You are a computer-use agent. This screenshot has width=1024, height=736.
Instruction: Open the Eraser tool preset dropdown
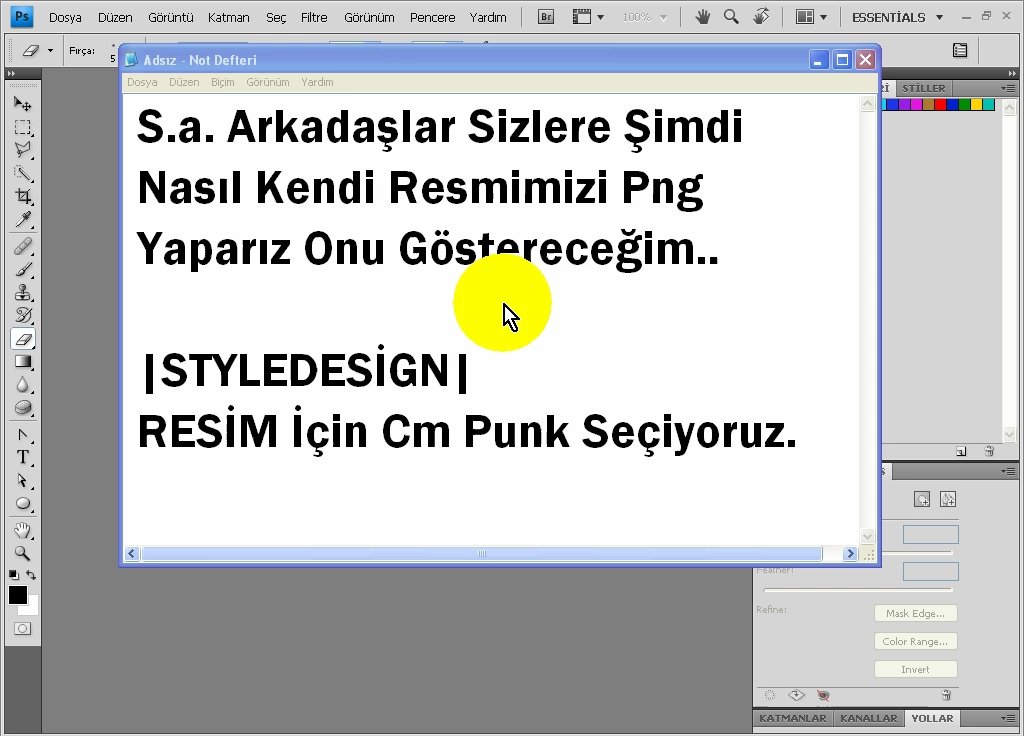[x=50, y=50]
